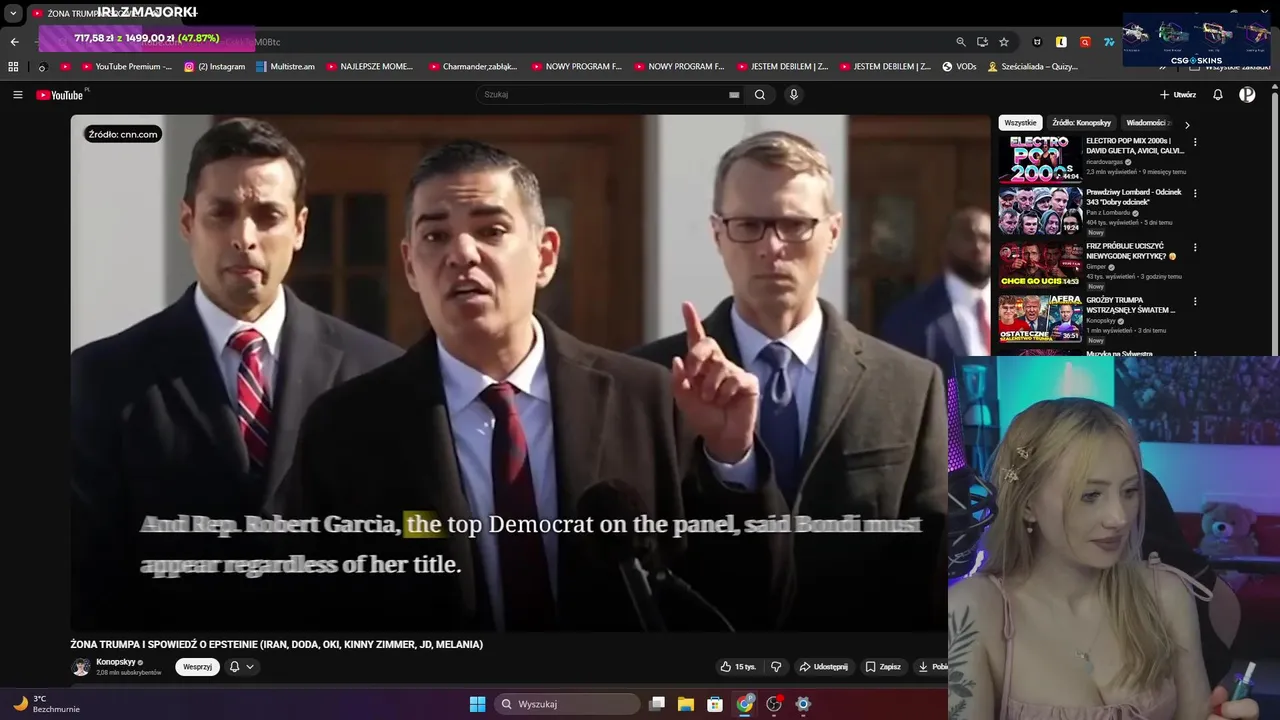This screenshot has width=1280, height=720.
Task: Click the browser back arrow
Action: point(14,42)
